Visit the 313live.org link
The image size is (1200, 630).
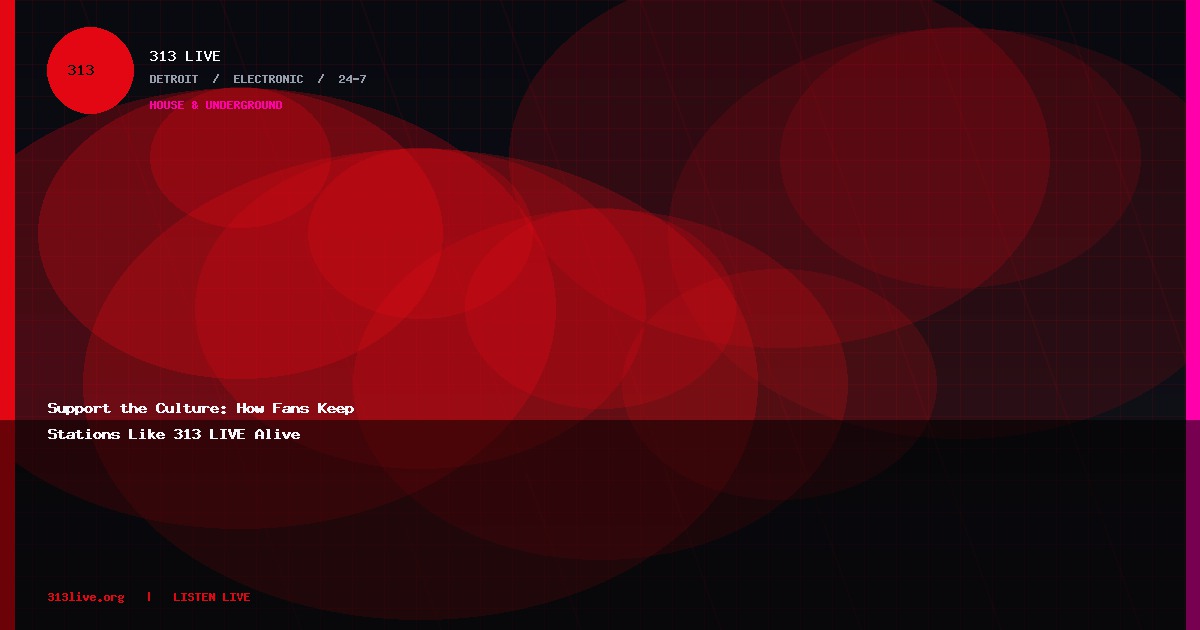point(86,597)
